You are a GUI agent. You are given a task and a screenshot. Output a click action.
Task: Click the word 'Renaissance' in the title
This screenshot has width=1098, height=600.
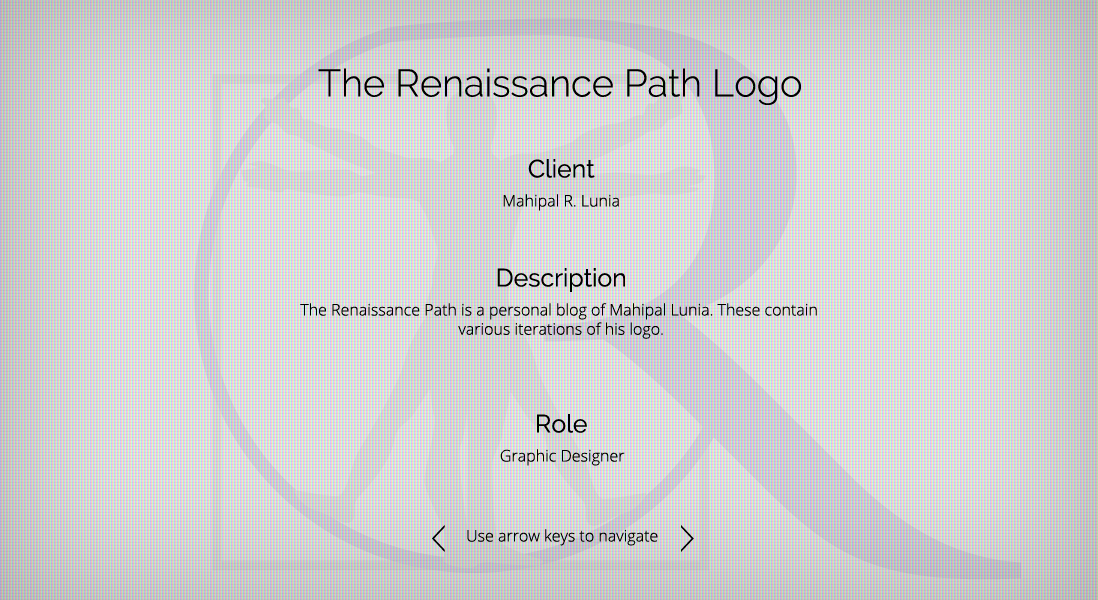coord(505,83)
